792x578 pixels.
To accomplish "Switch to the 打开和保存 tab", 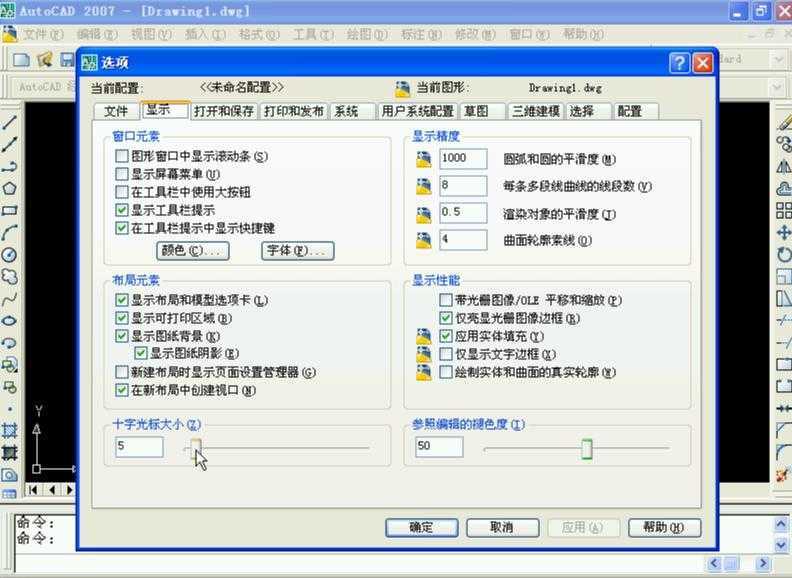I will click(224, 111).
